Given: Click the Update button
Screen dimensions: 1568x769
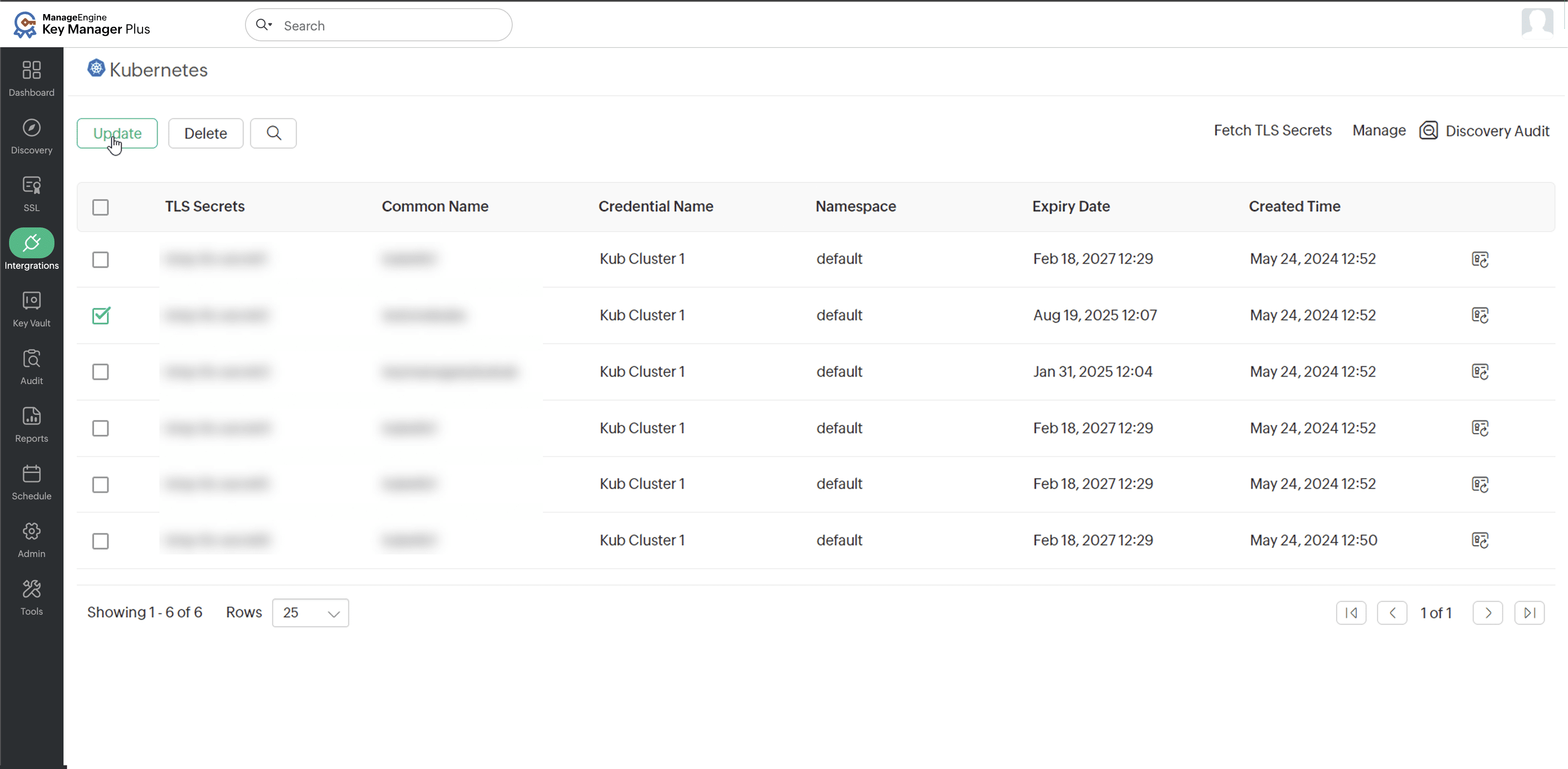Looking at the screenshot, I should tap(117, 133).
